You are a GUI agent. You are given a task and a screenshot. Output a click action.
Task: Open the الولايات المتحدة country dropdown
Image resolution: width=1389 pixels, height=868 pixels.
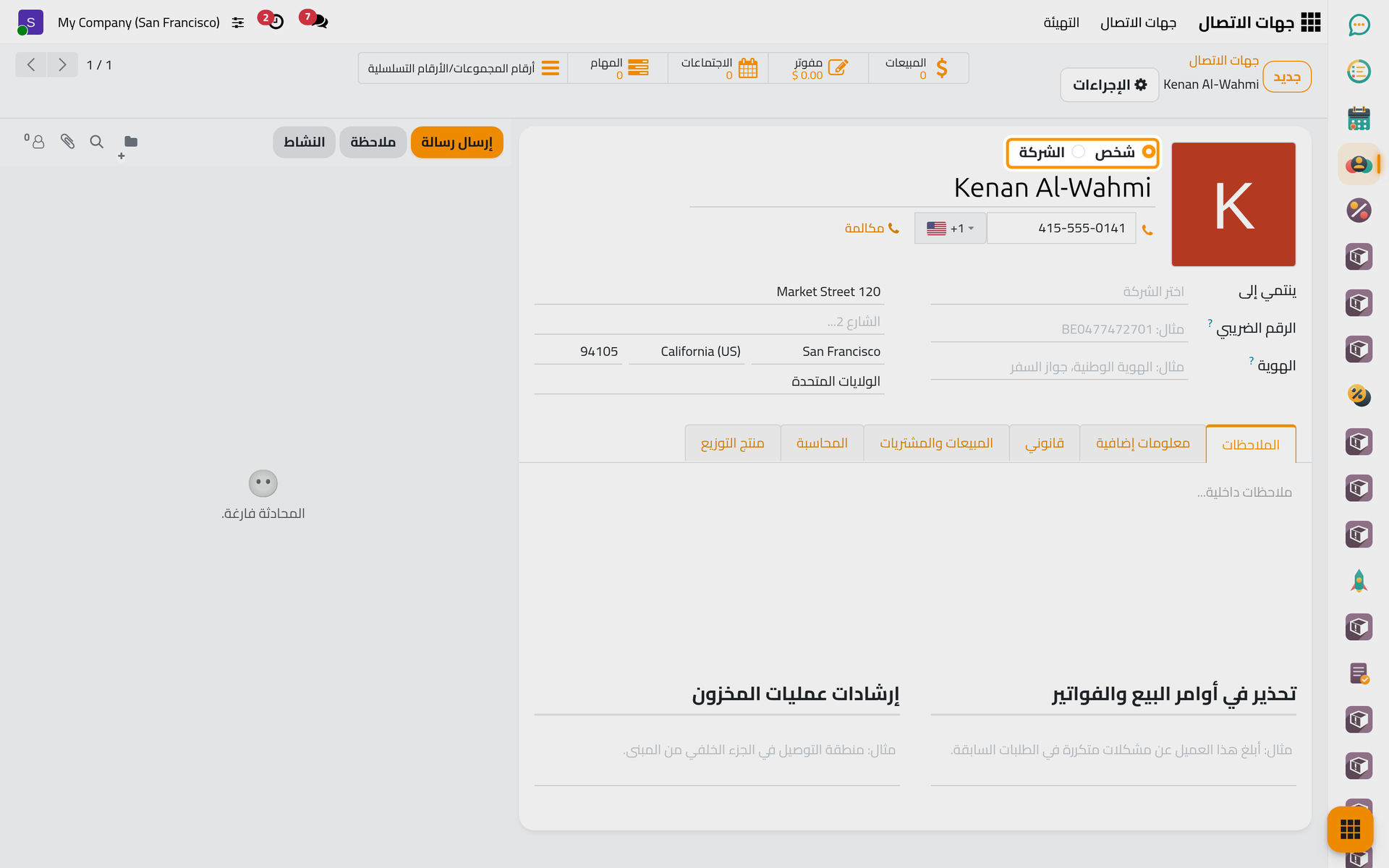709,381
